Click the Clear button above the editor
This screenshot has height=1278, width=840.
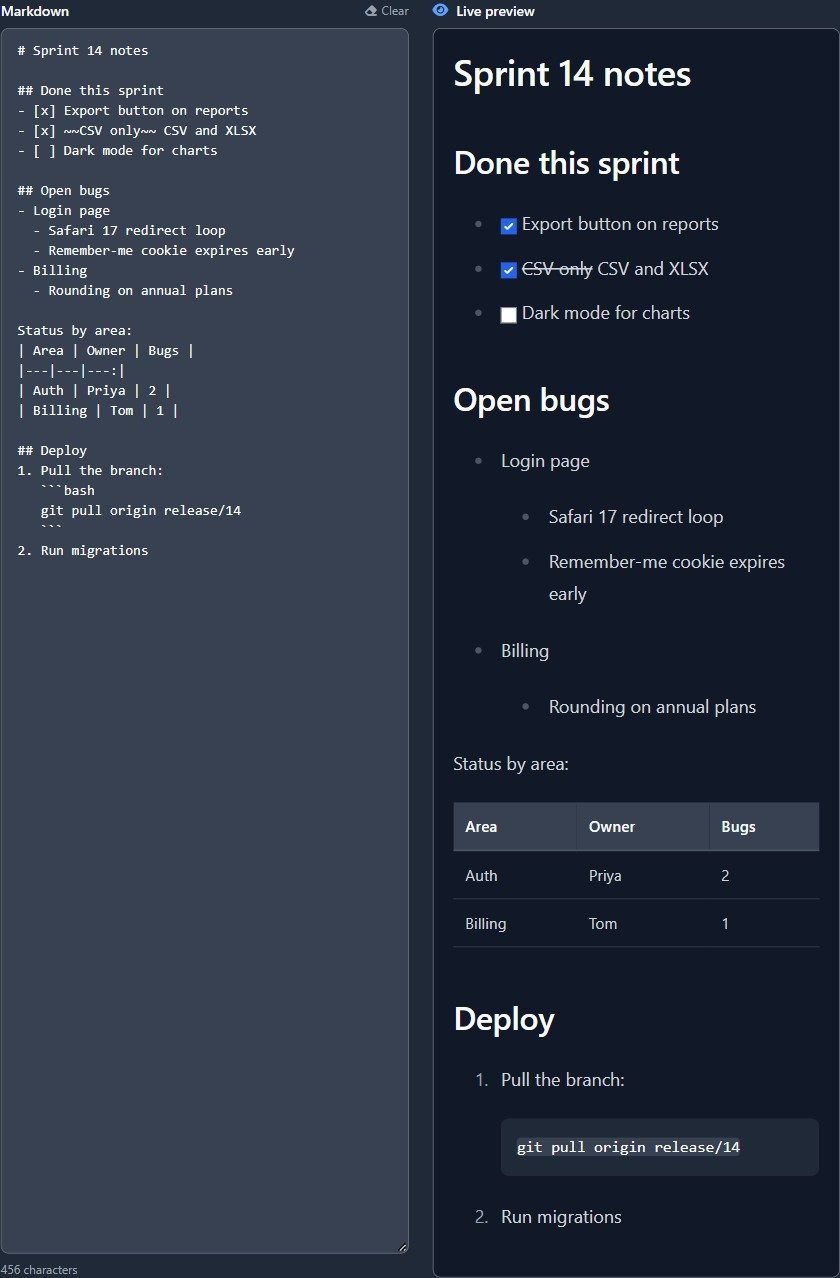click(x=387, y=11)
